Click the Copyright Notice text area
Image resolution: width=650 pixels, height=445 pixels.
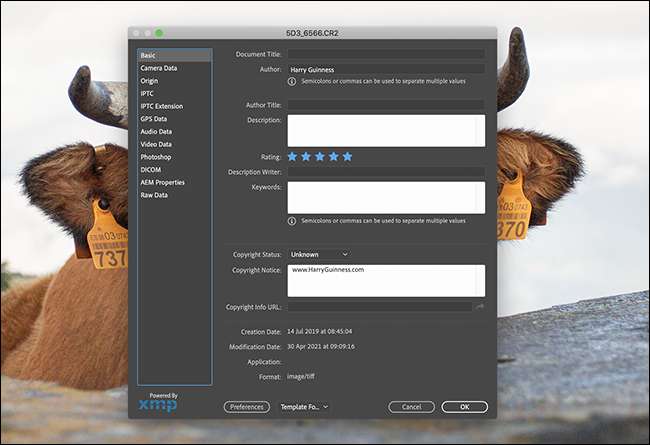pyautogui.click(x=385, y=281)
